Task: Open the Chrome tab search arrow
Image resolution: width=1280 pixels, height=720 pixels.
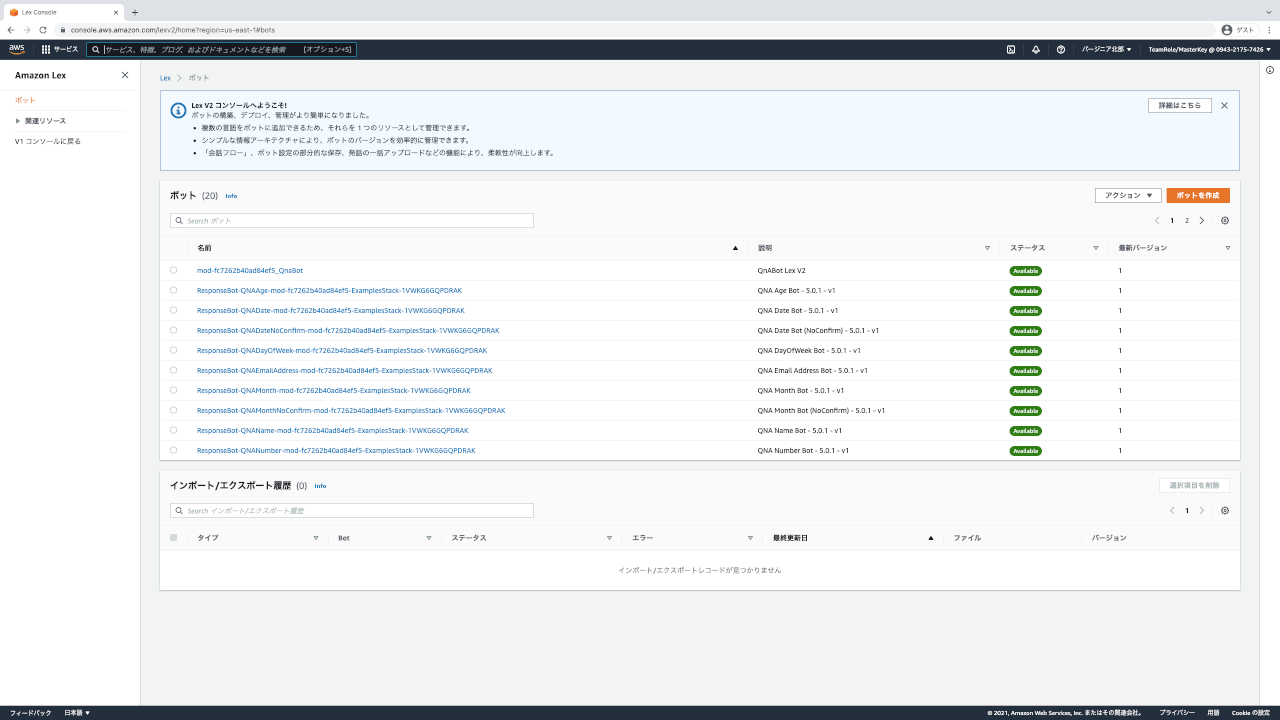Action: (x=1269, y=12)
